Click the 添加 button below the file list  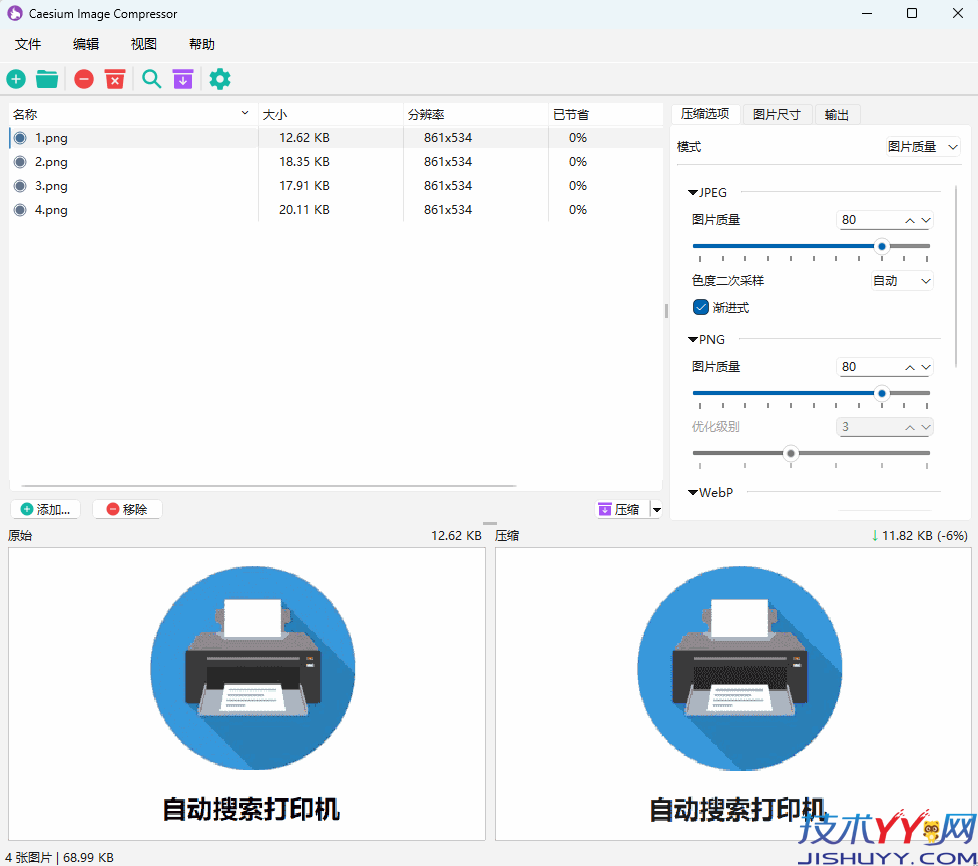45,509
